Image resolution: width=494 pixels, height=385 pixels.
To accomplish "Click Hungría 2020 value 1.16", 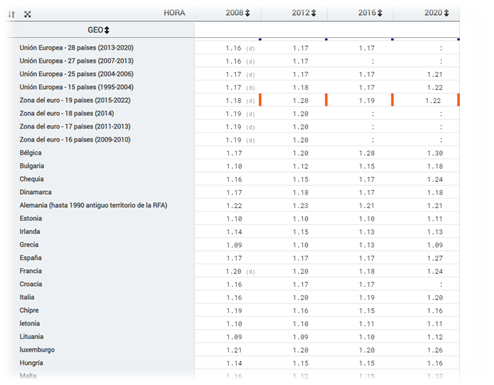I will click(x=435, y=364).
